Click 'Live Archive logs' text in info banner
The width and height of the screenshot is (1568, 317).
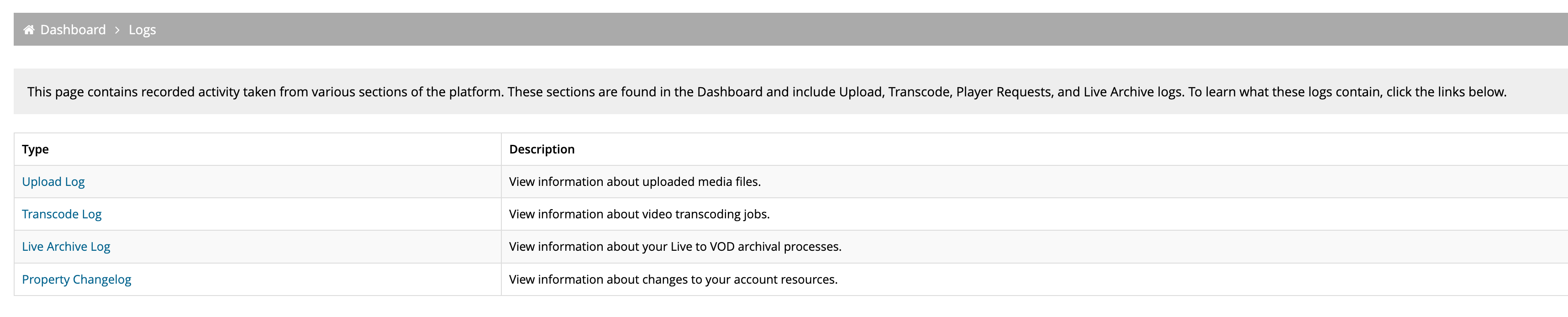pos(1133,92)
